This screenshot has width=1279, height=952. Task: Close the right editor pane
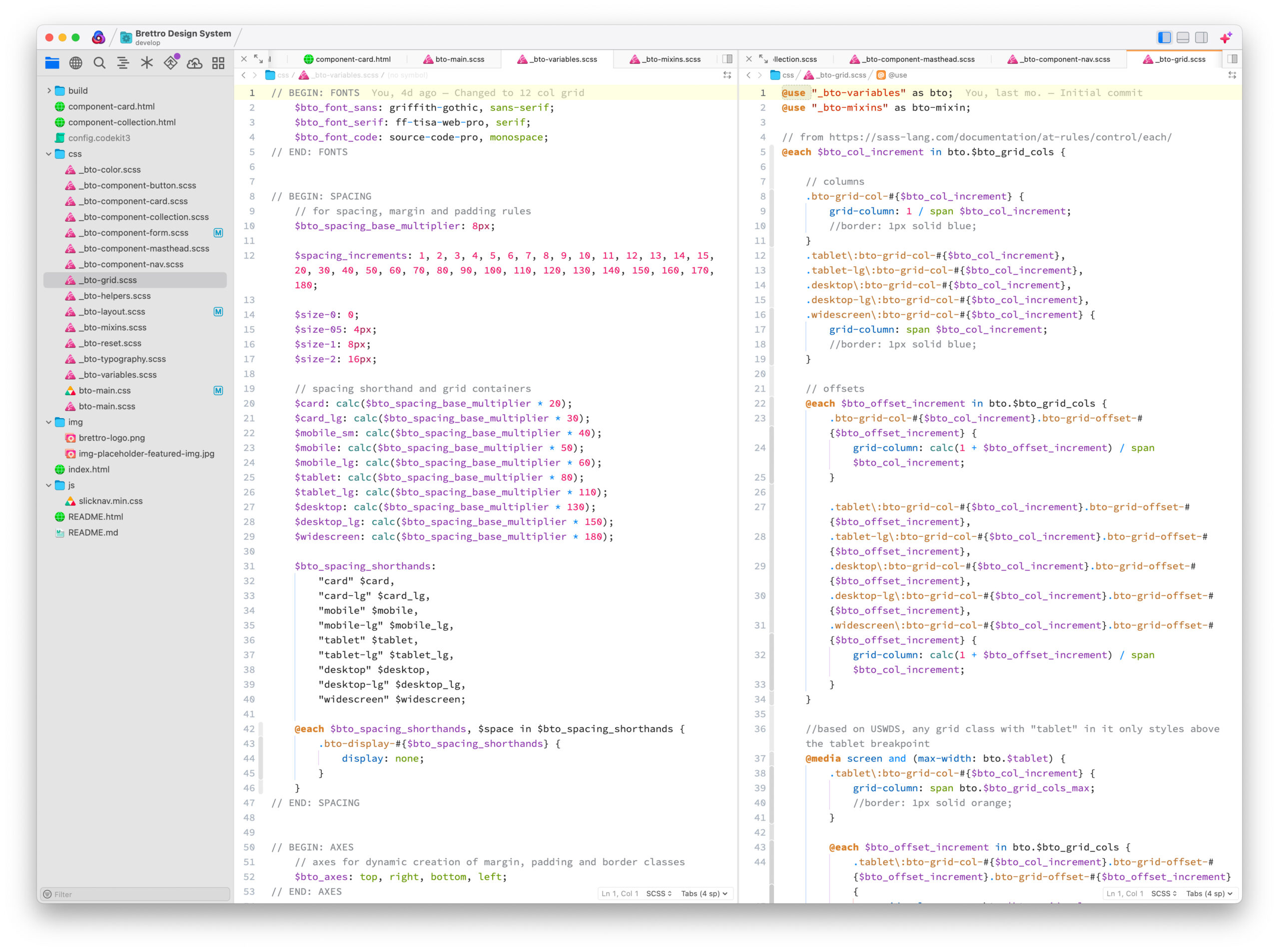[x=749, y=59]
